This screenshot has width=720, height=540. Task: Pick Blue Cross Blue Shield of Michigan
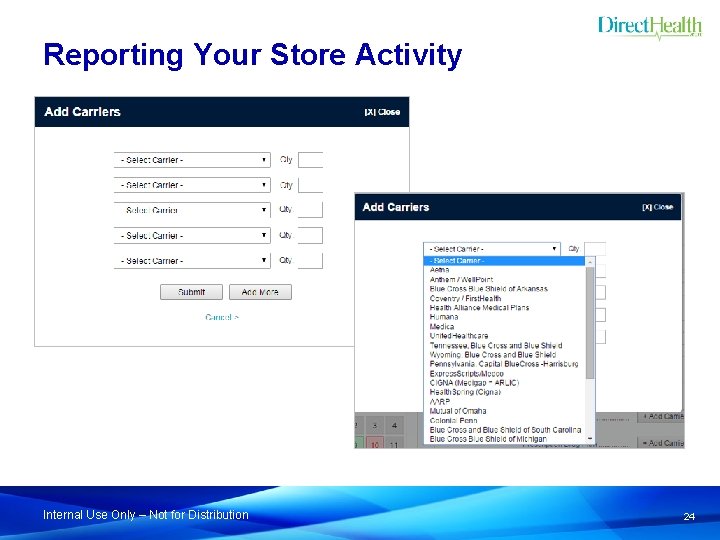[504, 439]
